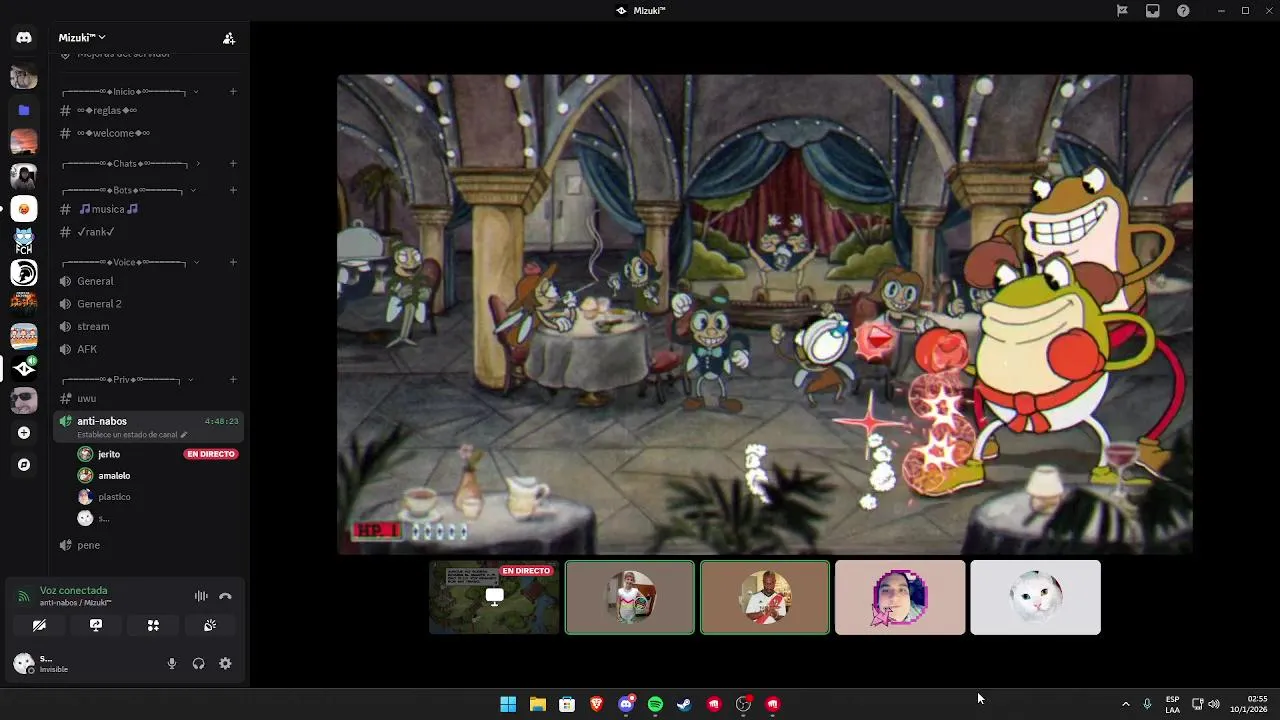Screen dimensions: 1280x720
Task: Open File Explorer from the taskbar
Action: [538, 704]
